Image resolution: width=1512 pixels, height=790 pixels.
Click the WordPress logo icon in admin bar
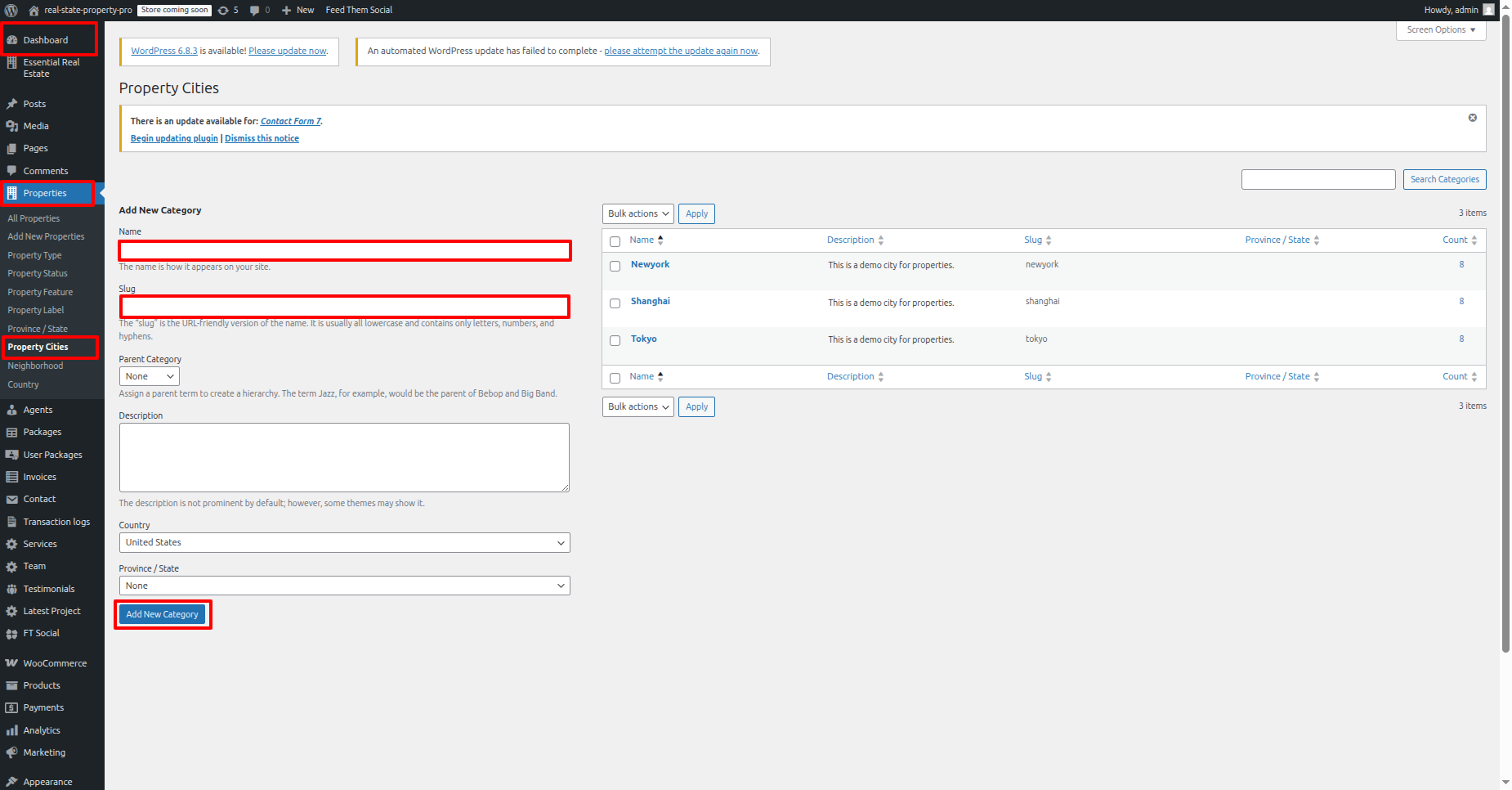coord(11,11)
